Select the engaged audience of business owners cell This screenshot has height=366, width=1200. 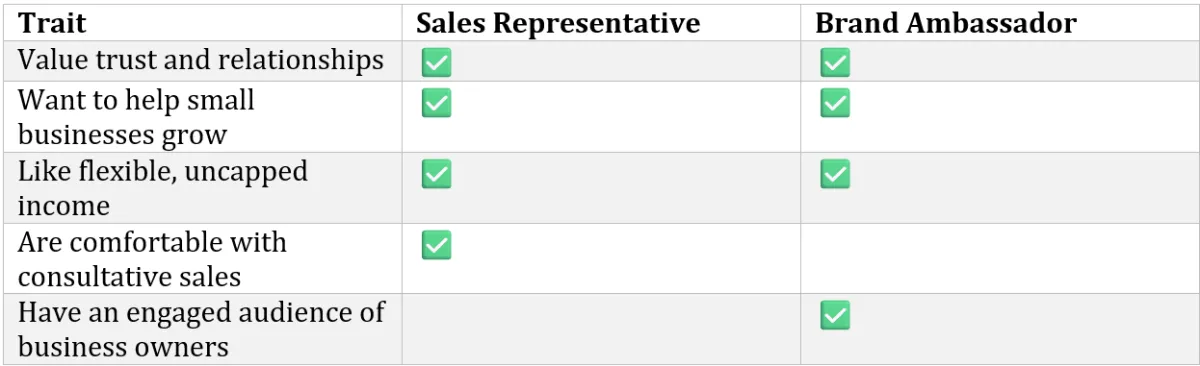(x=201, y=329)
